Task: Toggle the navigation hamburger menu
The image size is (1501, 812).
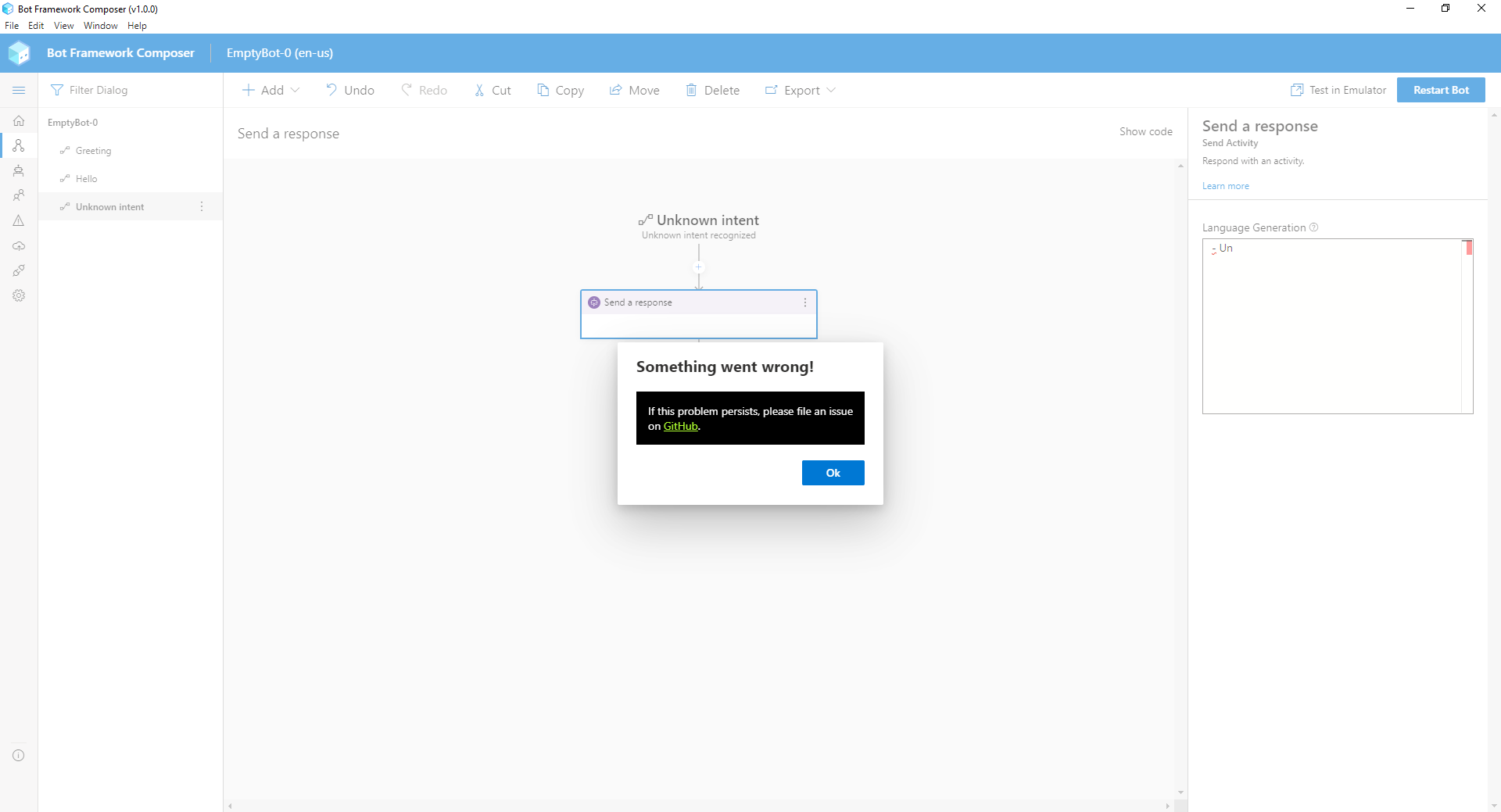Action: coord(19,90)
